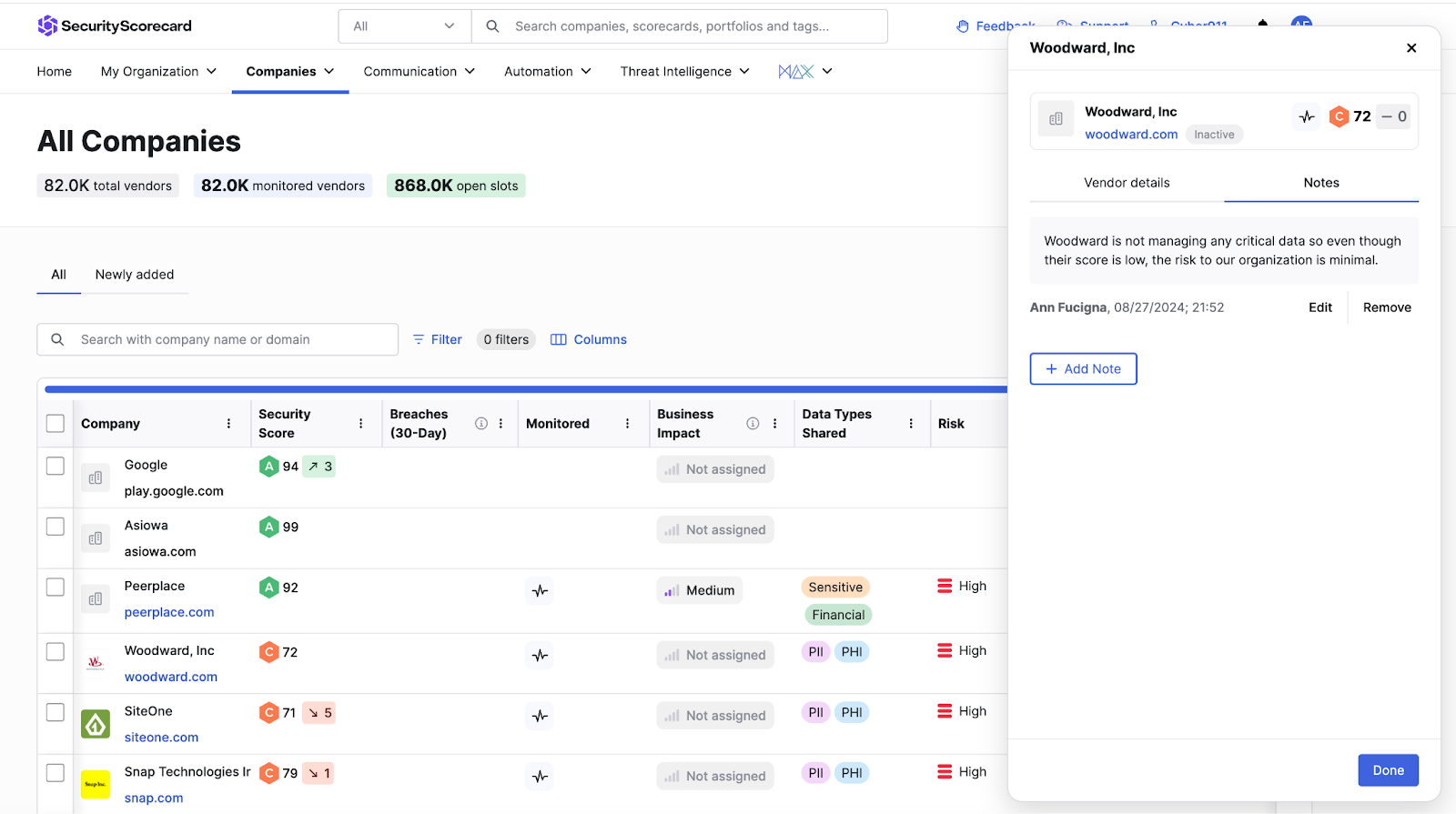Click the monitored pulse icon for Snap Technologies
Image resolution: width=1456 pixels, height=814 pixels.
(x=540, y=777)
